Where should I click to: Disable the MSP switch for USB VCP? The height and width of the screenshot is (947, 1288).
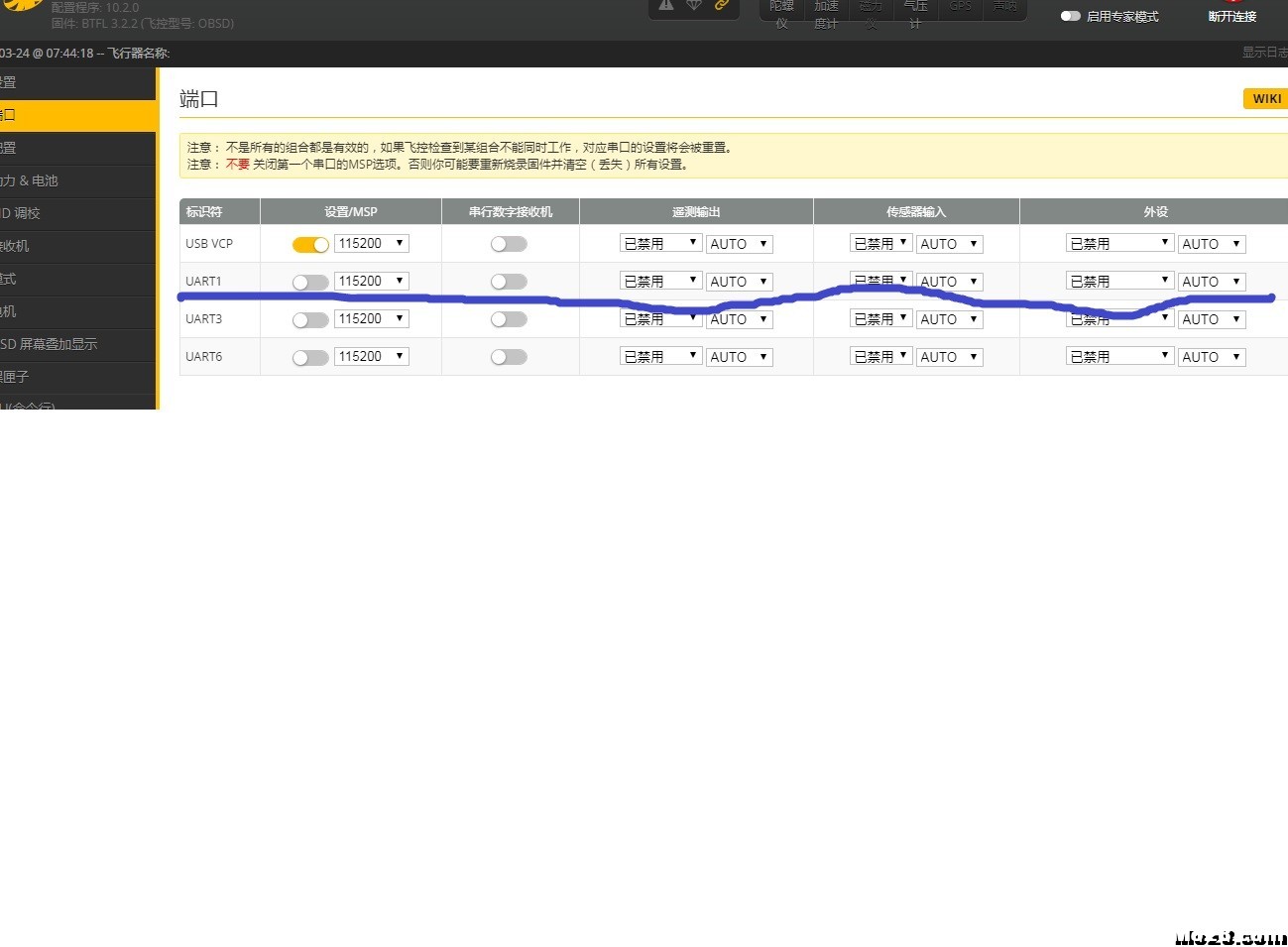pos(310,244)
